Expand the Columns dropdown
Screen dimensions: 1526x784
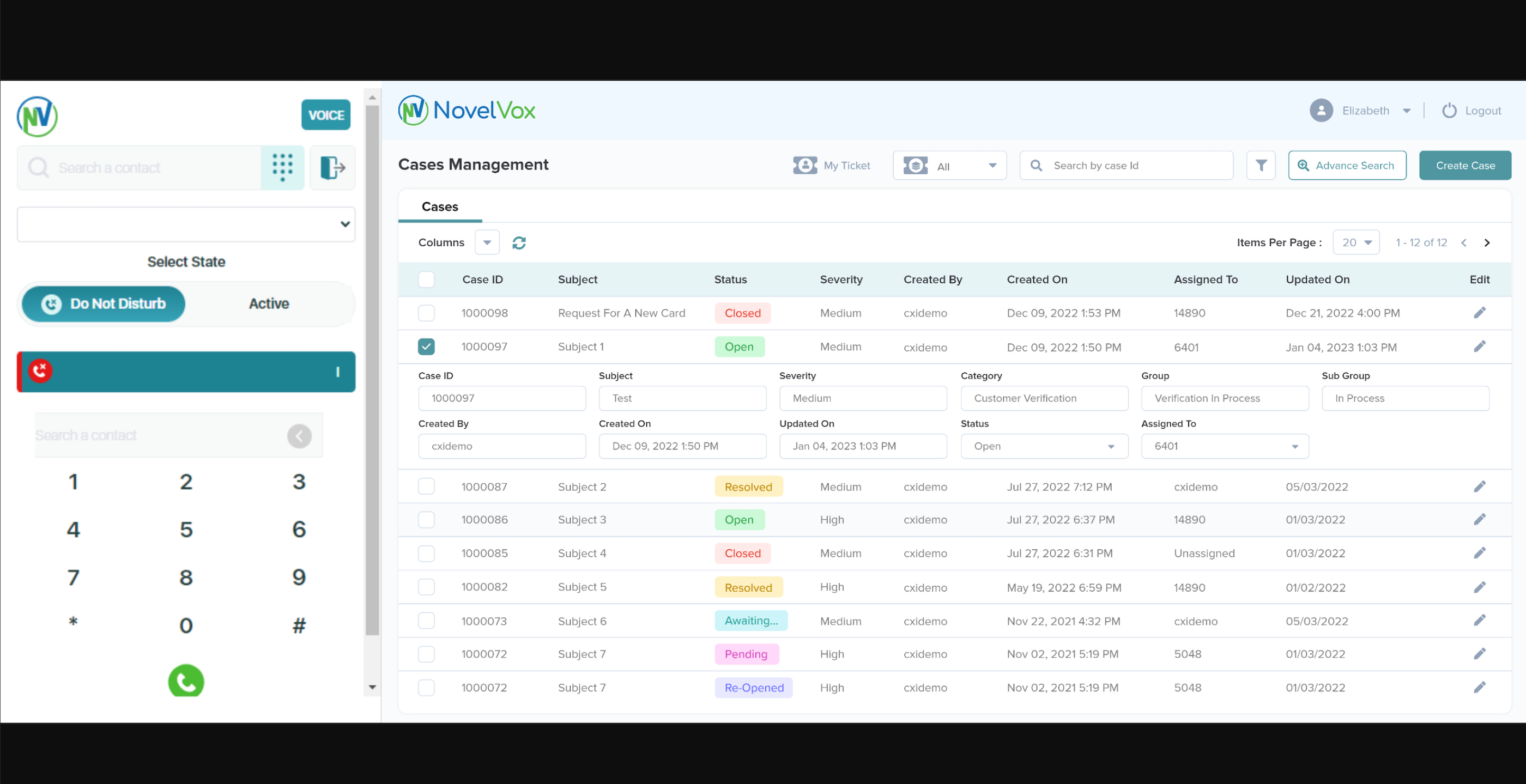coord(487,243)
